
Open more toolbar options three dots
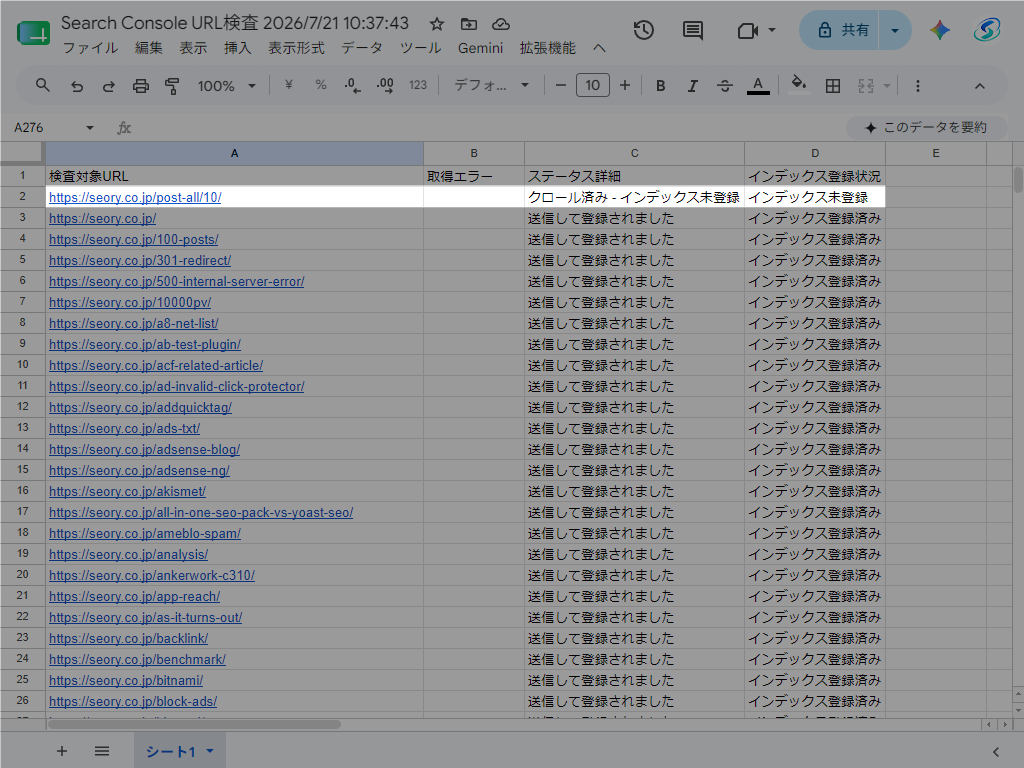click(918, 86)
